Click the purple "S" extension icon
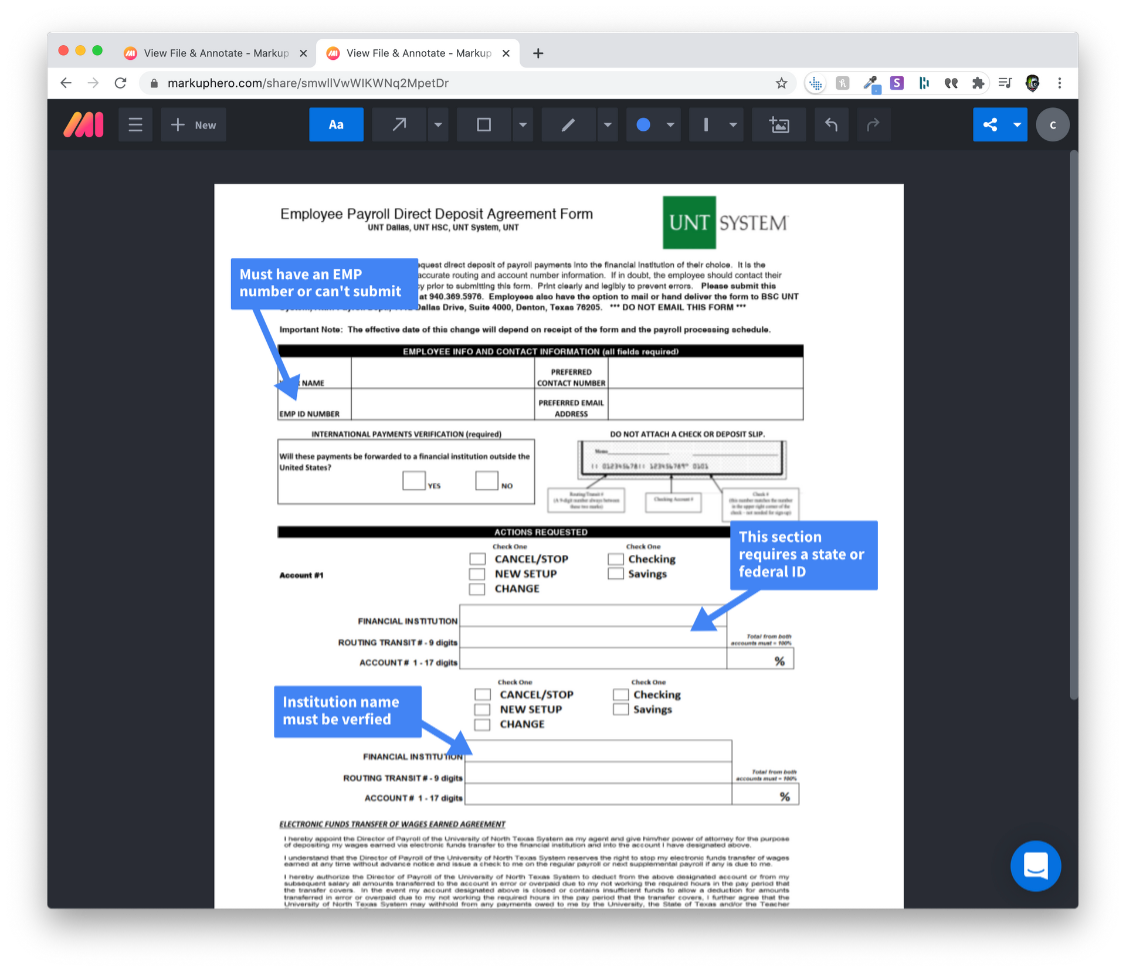 pos(897,83)
